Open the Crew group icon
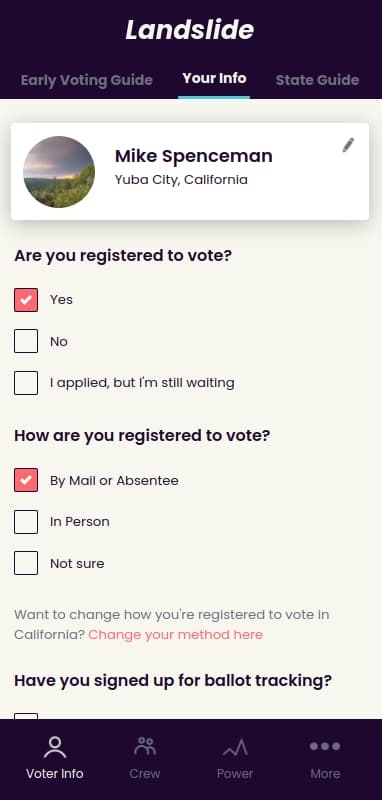Viewport: 382px width, 800px height. click(x=145, y=746)
